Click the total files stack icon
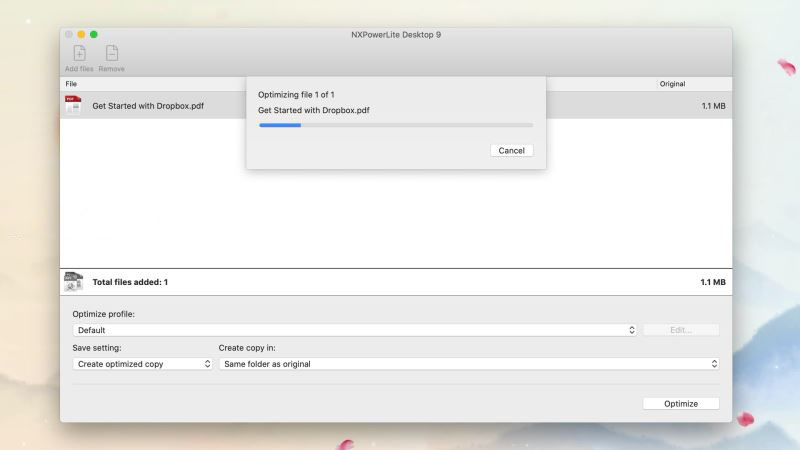Screen dimensions: 800x450 [x=73, y=282]
